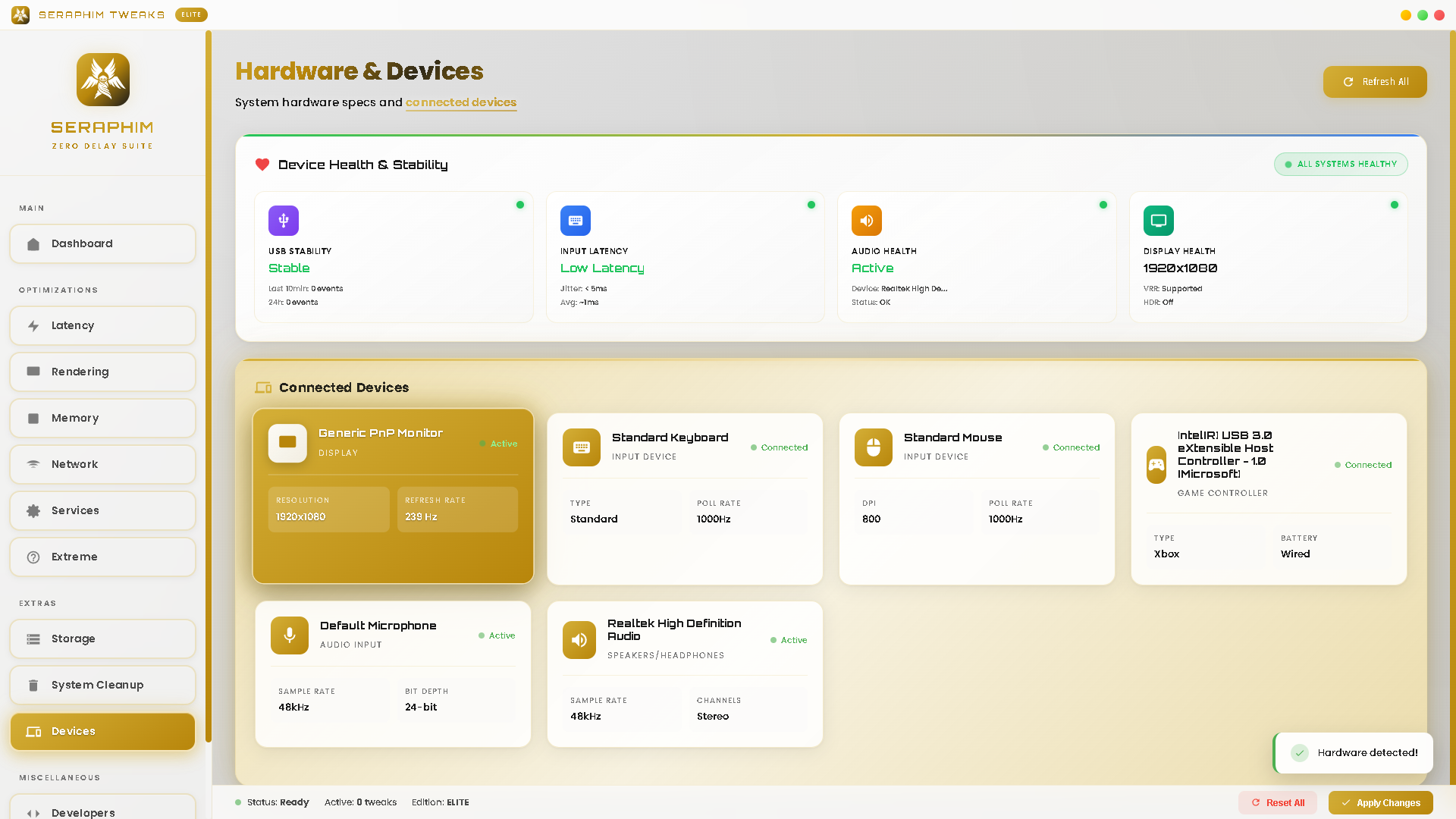Open Network optimizations
Viewport: 1456px width, 819px height.
pos(103,465)
